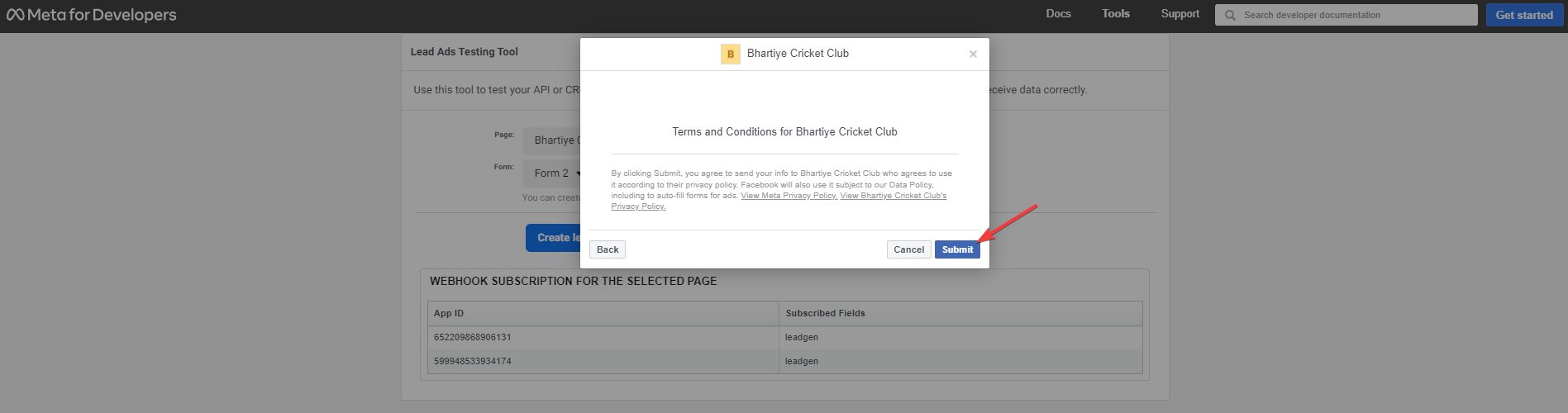The width and height of the screenshot is (1568, 413).
Task: Click the Meta for Developers logo
Action: point(92,15)
